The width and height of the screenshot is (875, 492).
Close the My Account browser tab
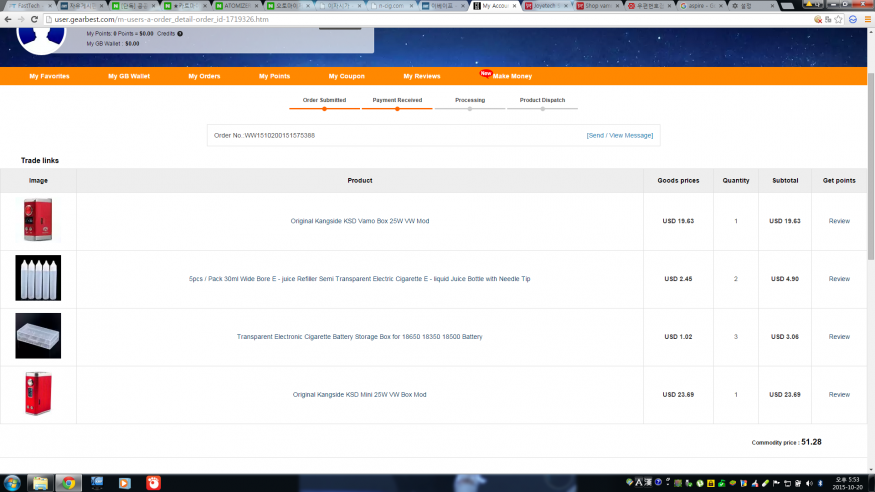coord(515,6)
